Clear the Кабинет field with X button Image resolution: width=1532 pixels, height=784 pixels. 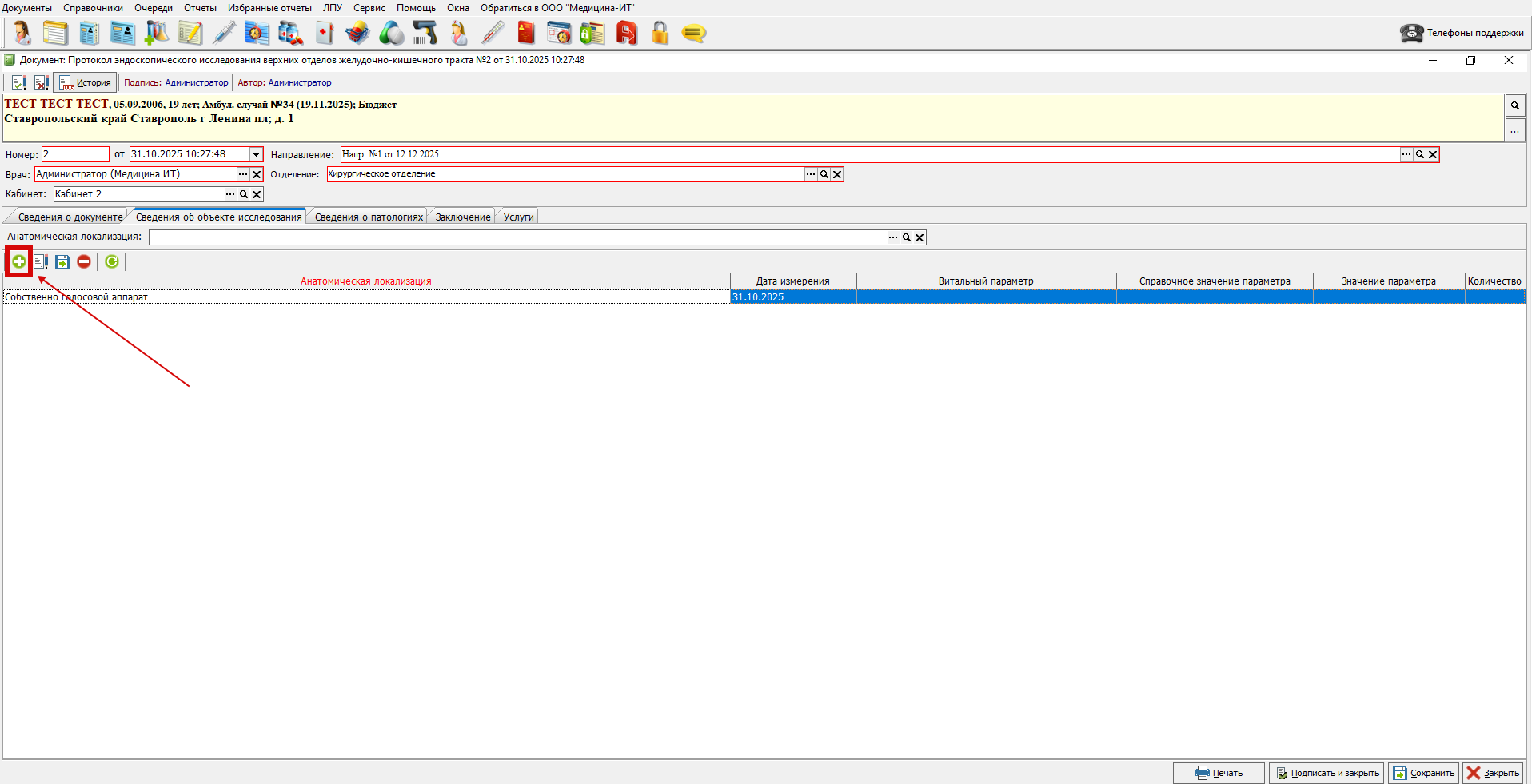tap(257, 194)
